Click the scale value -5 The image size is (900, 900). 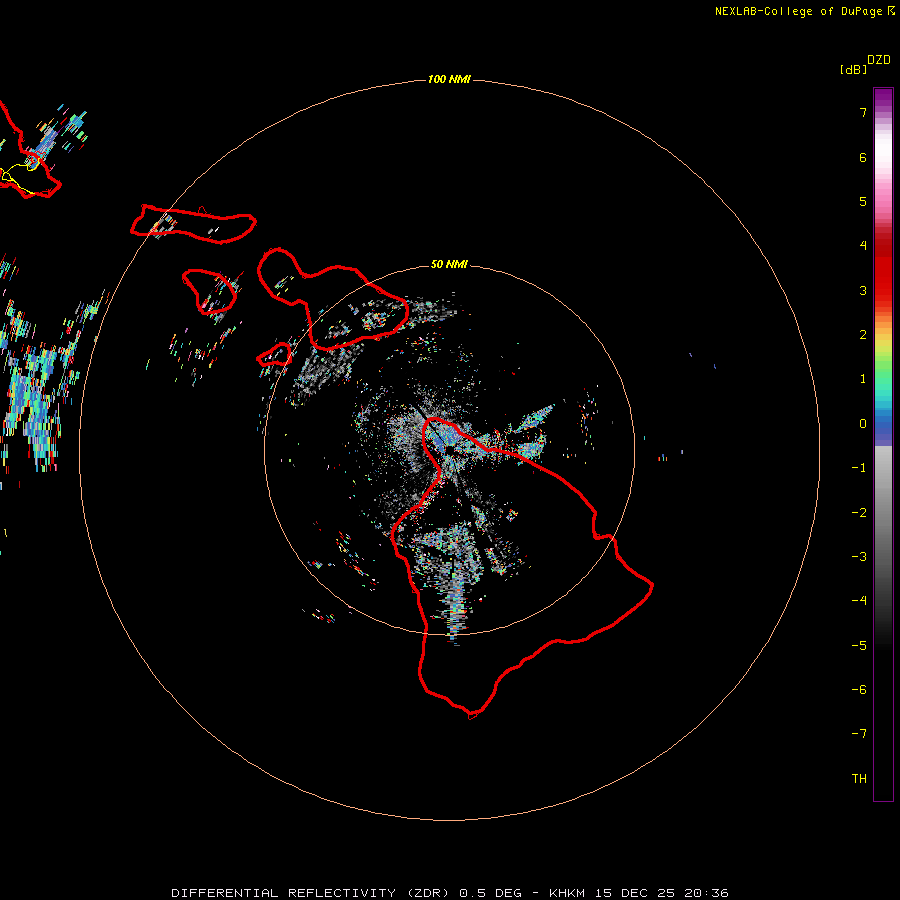[859, 646]
